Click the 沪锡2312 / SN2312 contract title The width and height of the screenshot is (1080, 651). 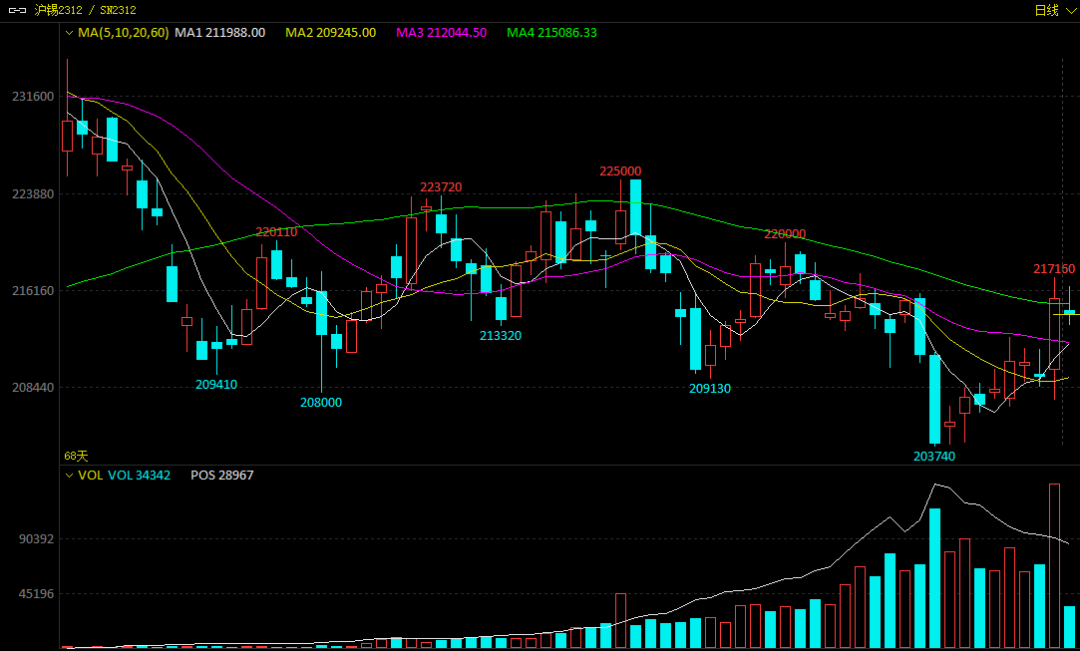(x=85, y=10)
